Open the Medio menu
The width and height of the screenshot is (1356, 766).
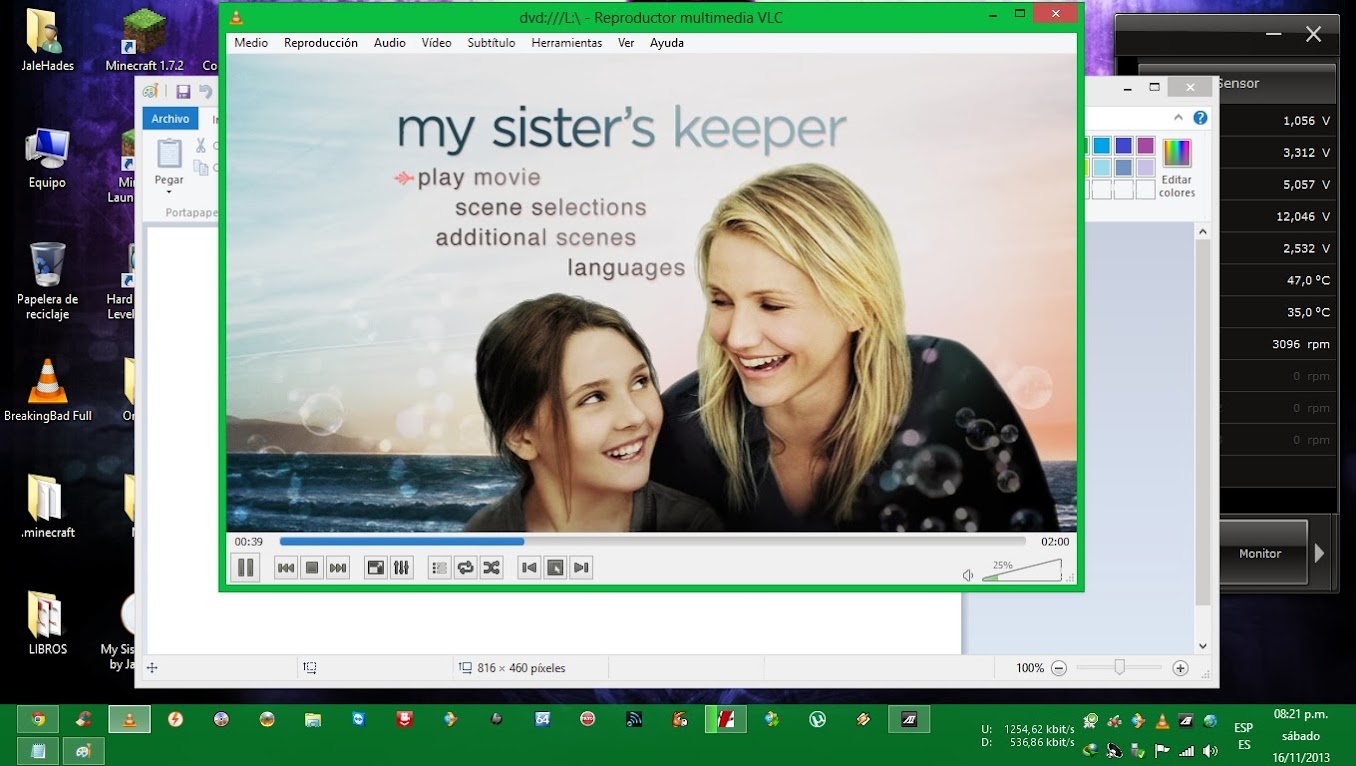(251, 43)
